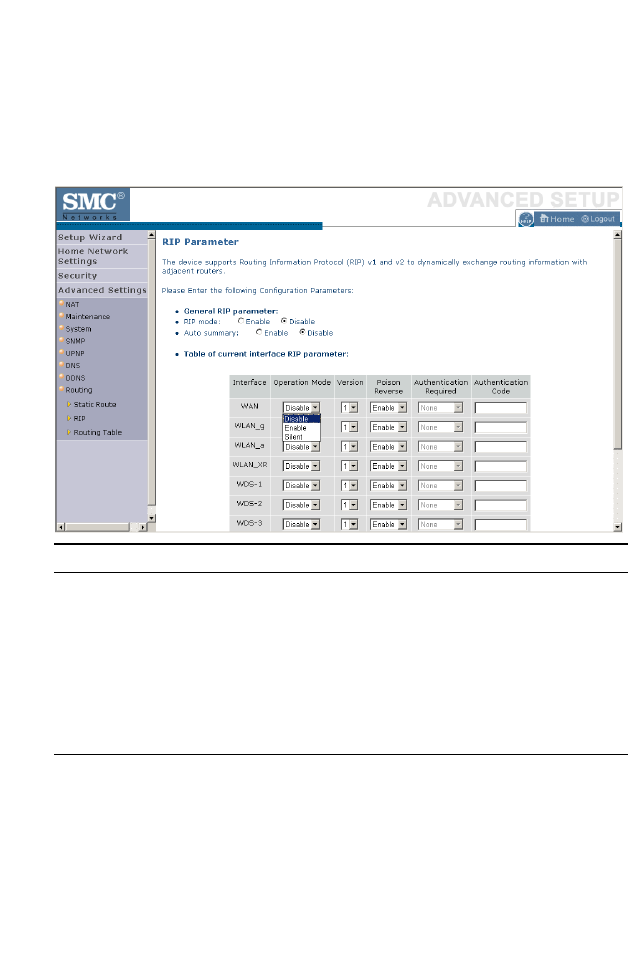The height and width of the screenshot is (972, 630).
Task: Open WDS-1 Poison Reverse dropdown
Action: coord(388,485)
